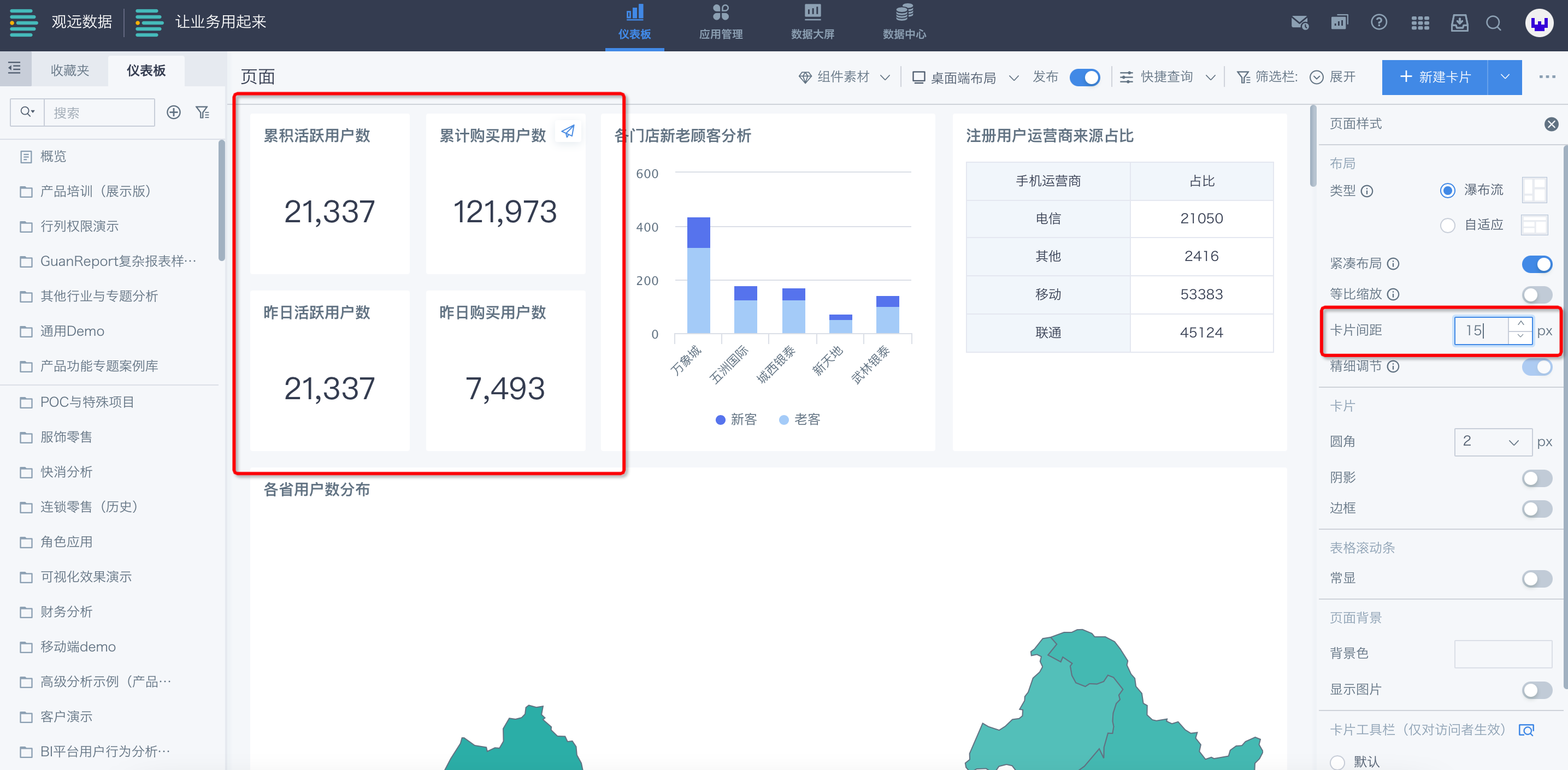Open the 服饰零售 folder
1568x770 pixels.
66,437
